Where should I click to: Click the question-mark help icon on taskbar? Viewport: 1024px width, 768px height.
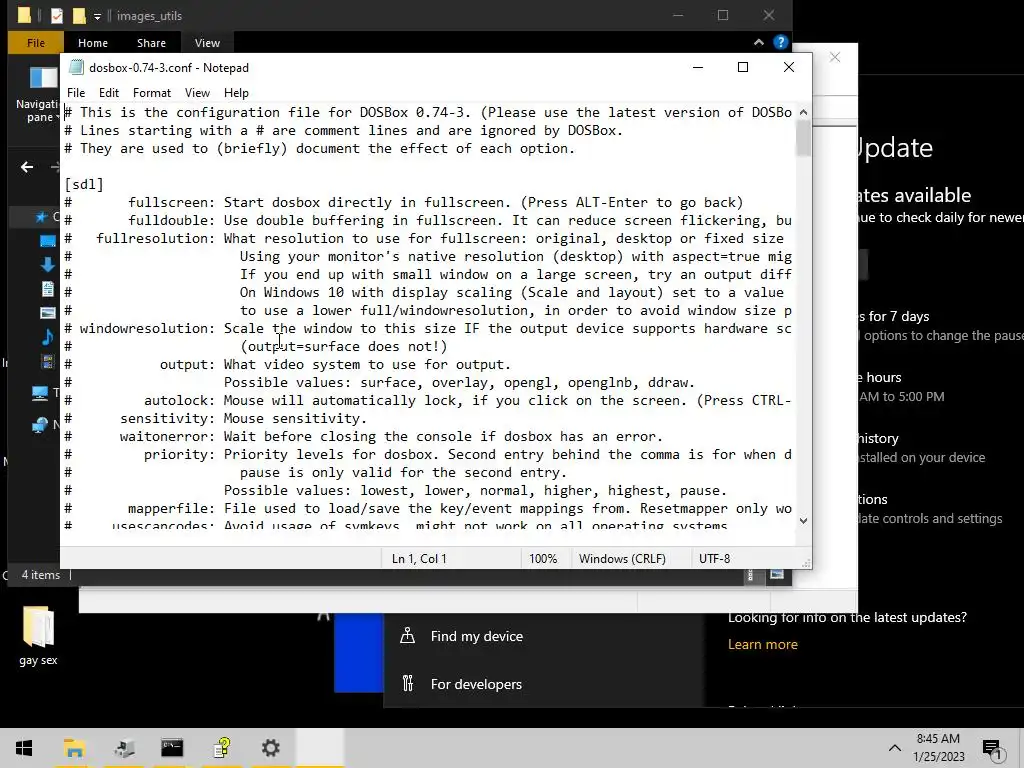[221, 748]
